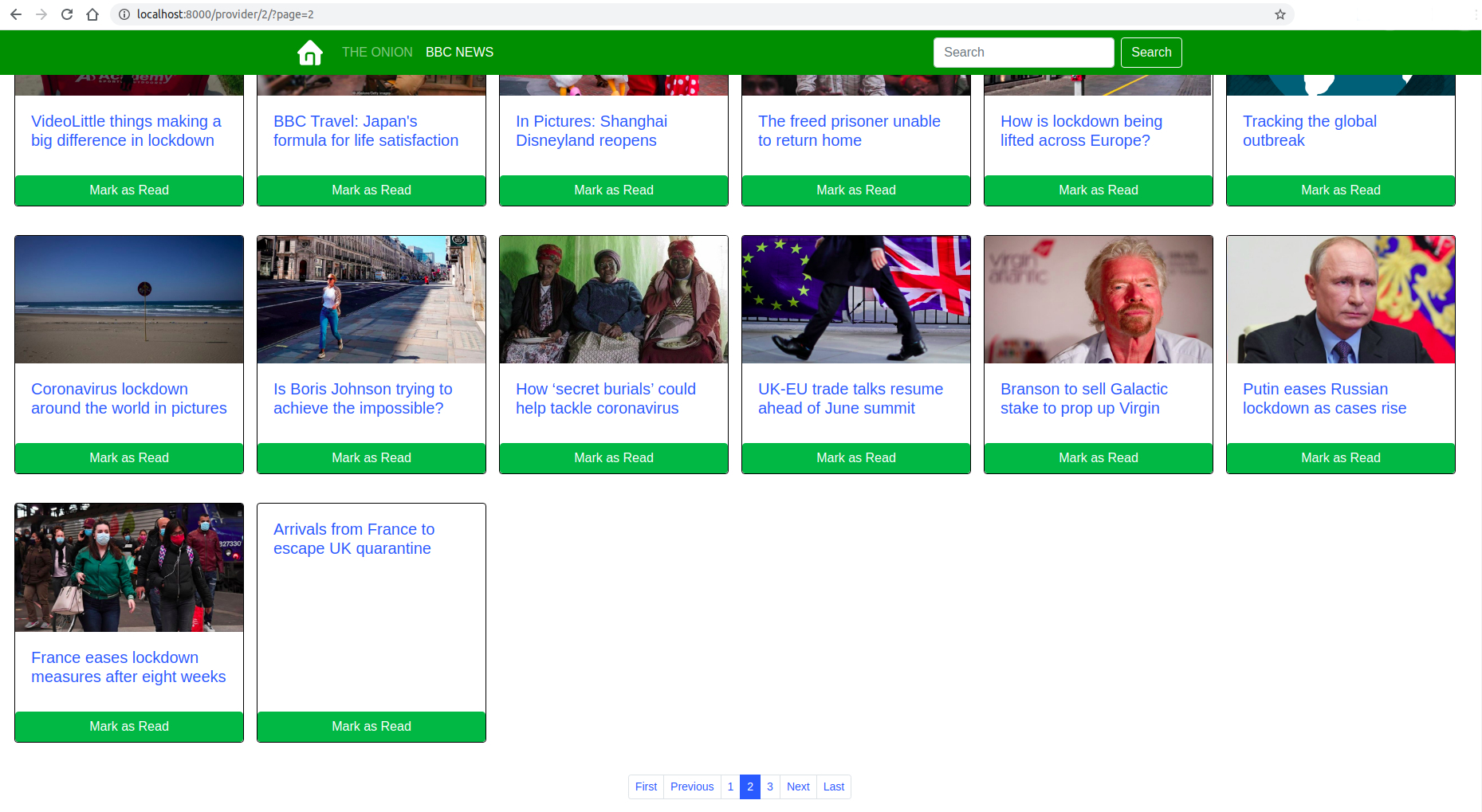1482x812 pixels.
Task: Mark 'How is lockdown being lifted' as read
Action: pos(1099,190)
